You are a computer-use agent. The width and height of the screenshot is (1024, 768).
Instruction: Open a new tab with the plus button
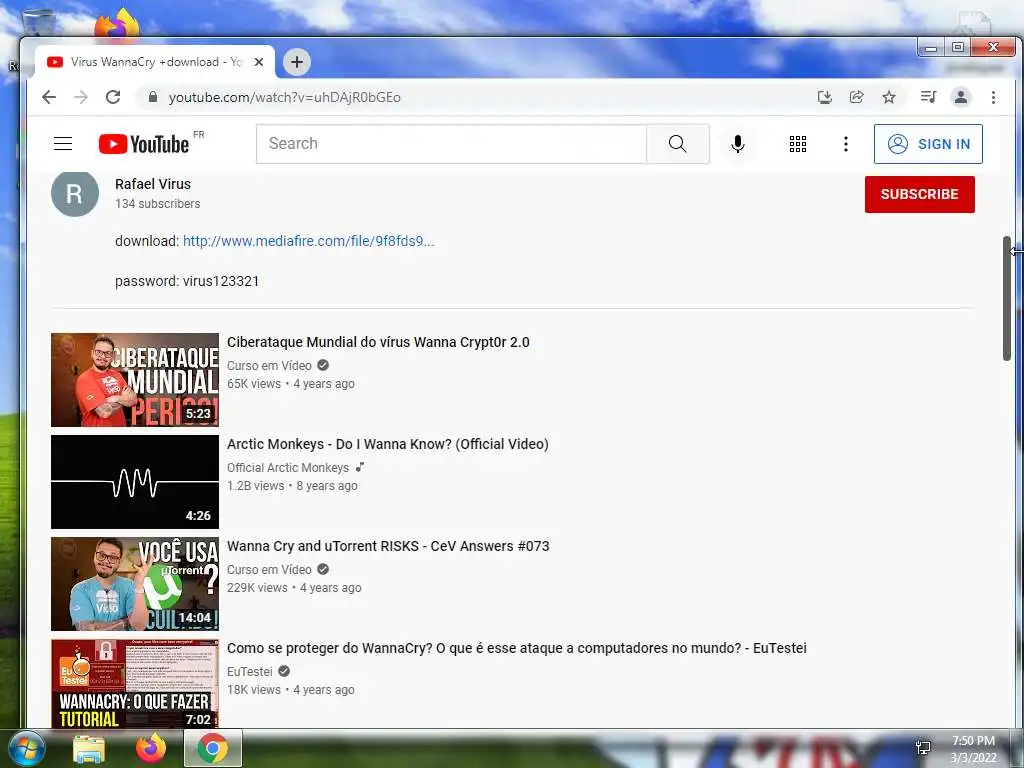point(296,62)
